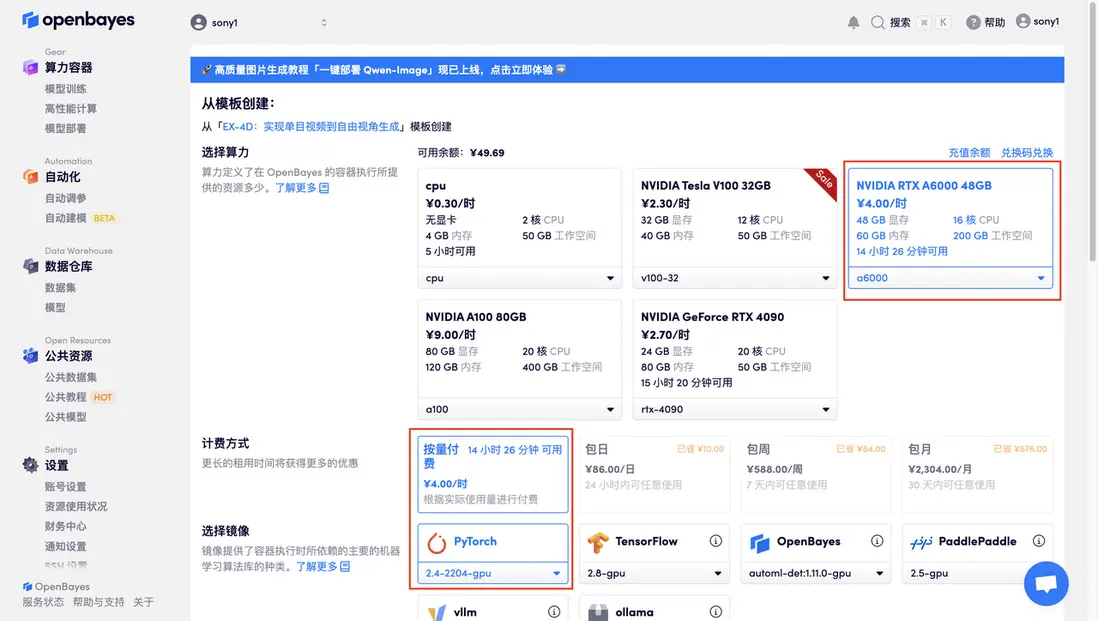Image resolution: width=1098 pixels, height=621 pixels.
Task: Click the TensorFlow logo icon
Action: tap(598, 543)
